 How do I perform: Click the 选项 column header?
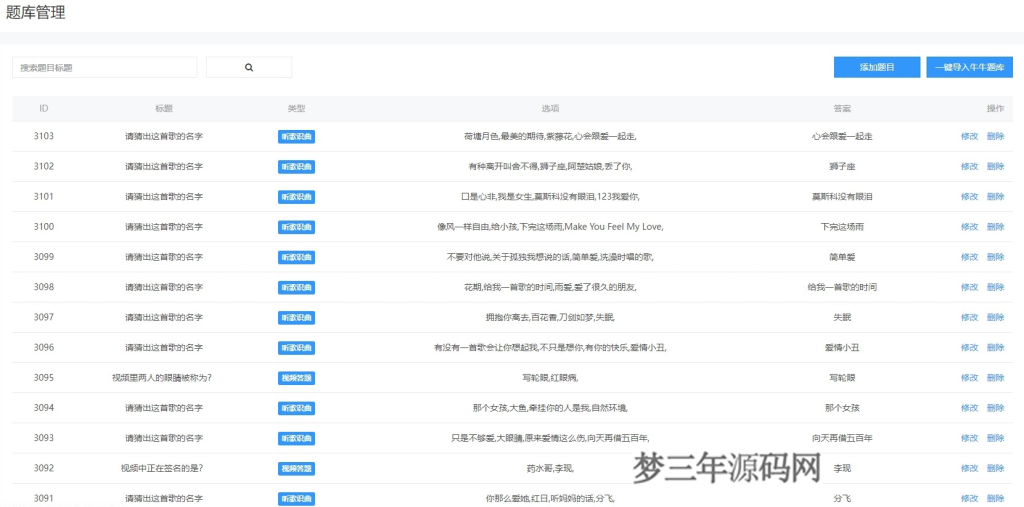(551, 108)
